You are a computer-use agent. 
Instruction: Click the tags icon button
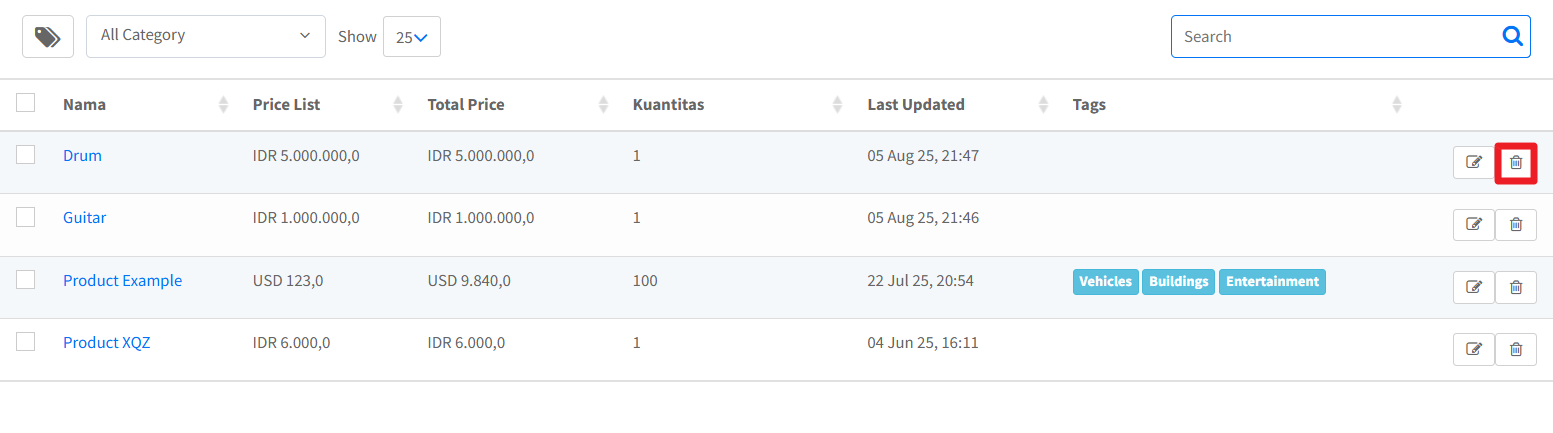[48, 37]
